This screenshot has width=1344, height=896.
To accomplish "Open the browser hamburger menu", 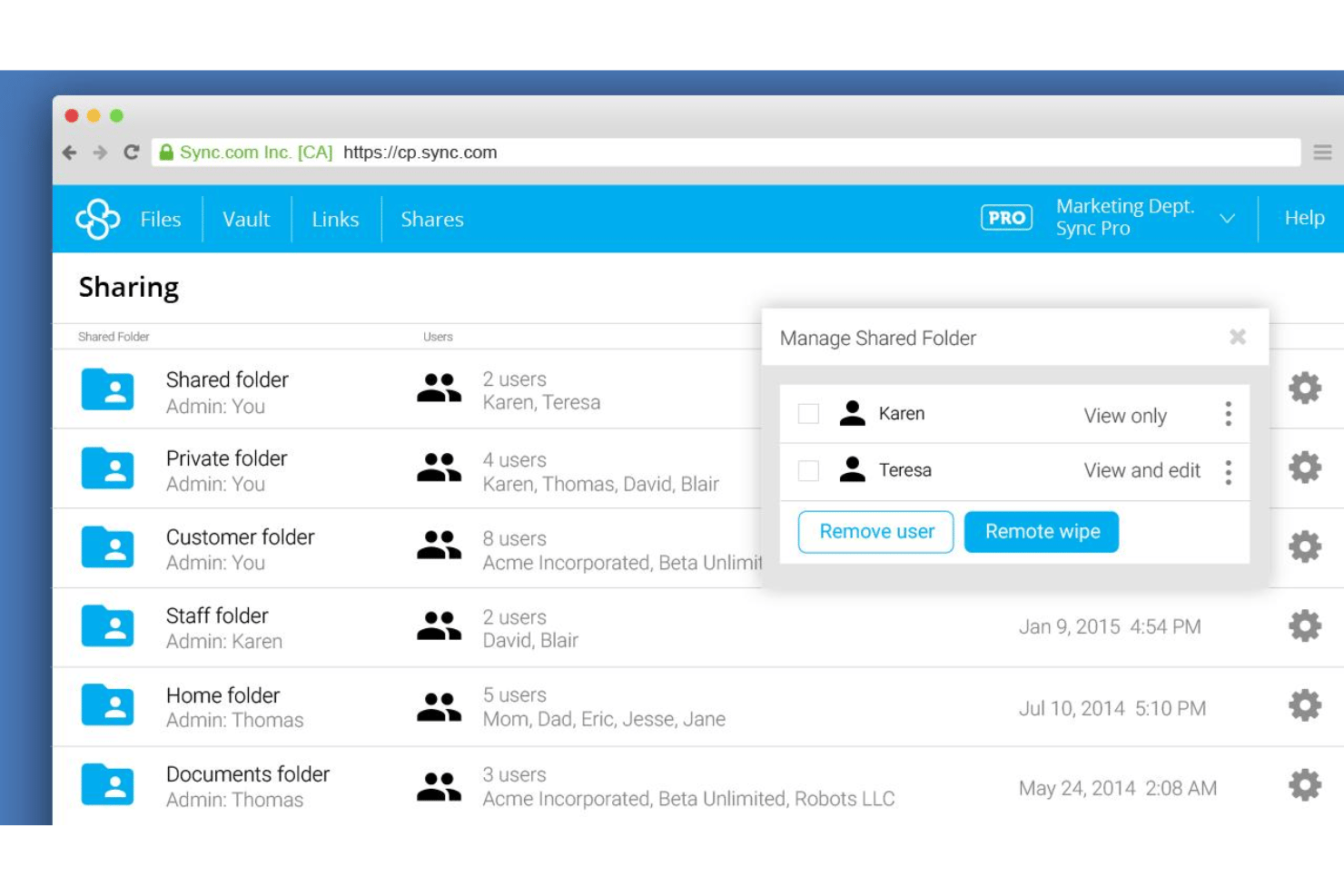I will pyautogui.click(x=1322, y=153).
